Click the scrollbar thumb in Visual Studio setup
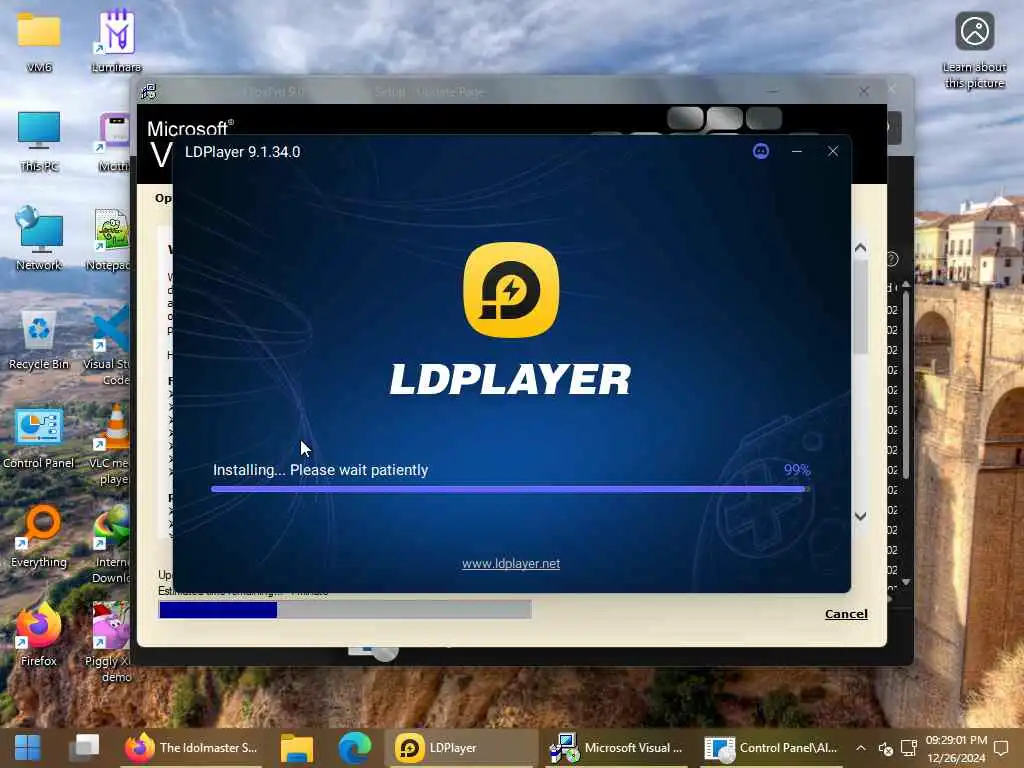This screenshot has width=1024, height=768. [861, 307]
